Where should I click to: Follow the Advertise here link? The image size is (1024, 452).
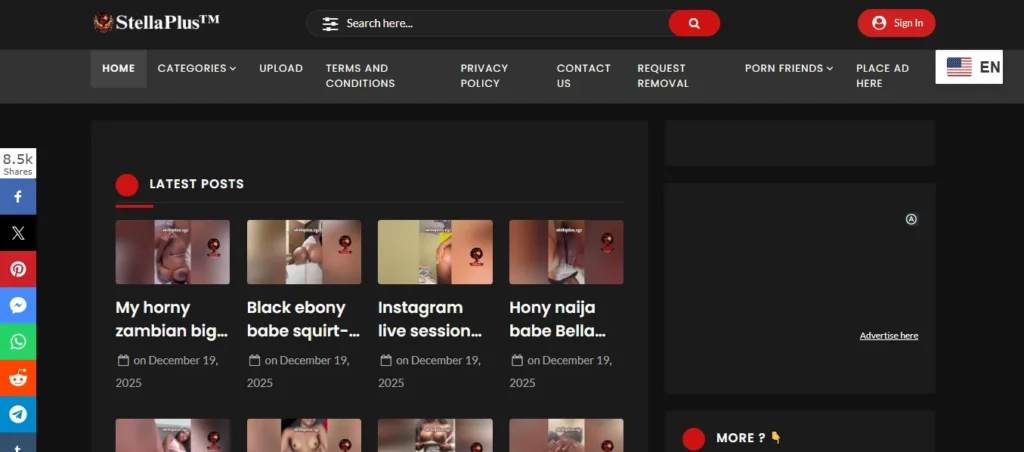[888, 336]
